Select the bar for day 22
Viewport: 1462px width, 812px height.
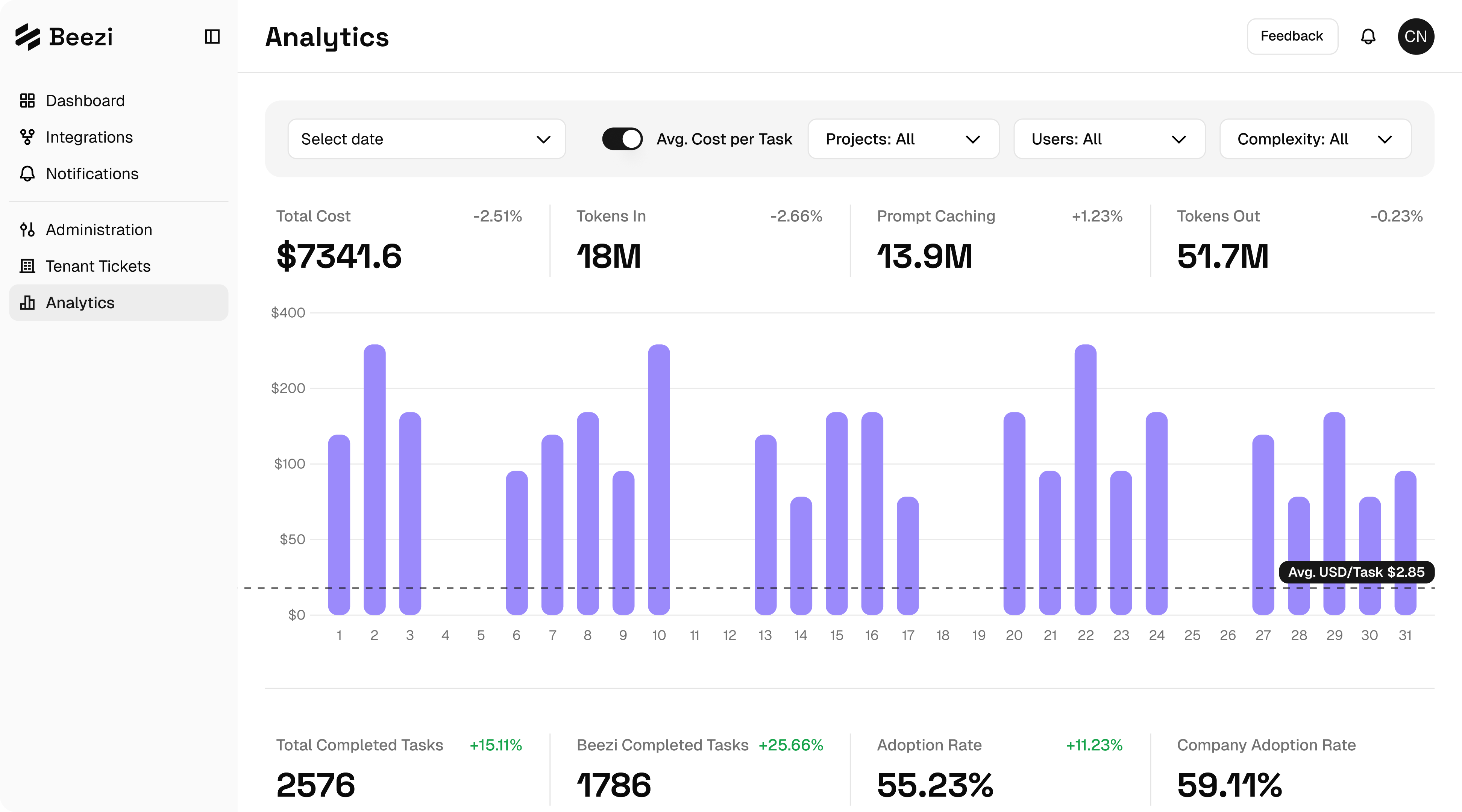pyautogui.click(x=1086, y=479)
